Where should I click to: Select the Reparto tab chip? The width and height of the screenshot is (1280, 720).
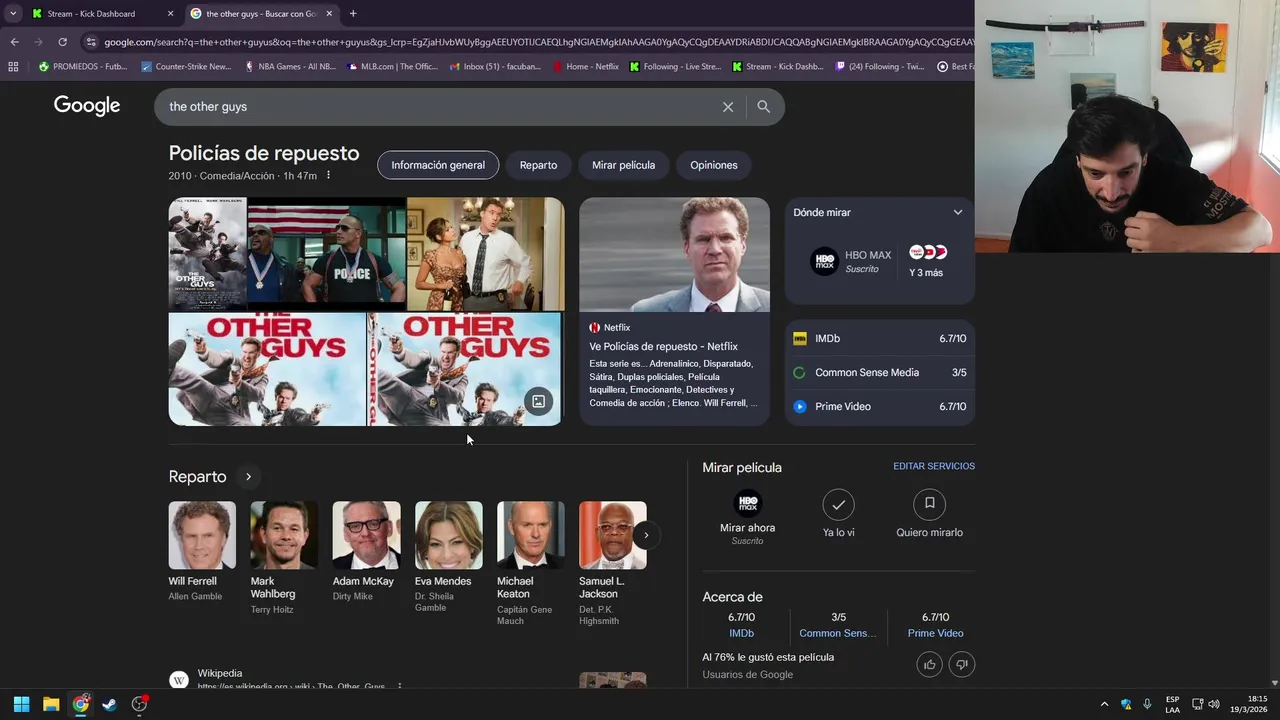pyautogui.click(x=538, y=165)
